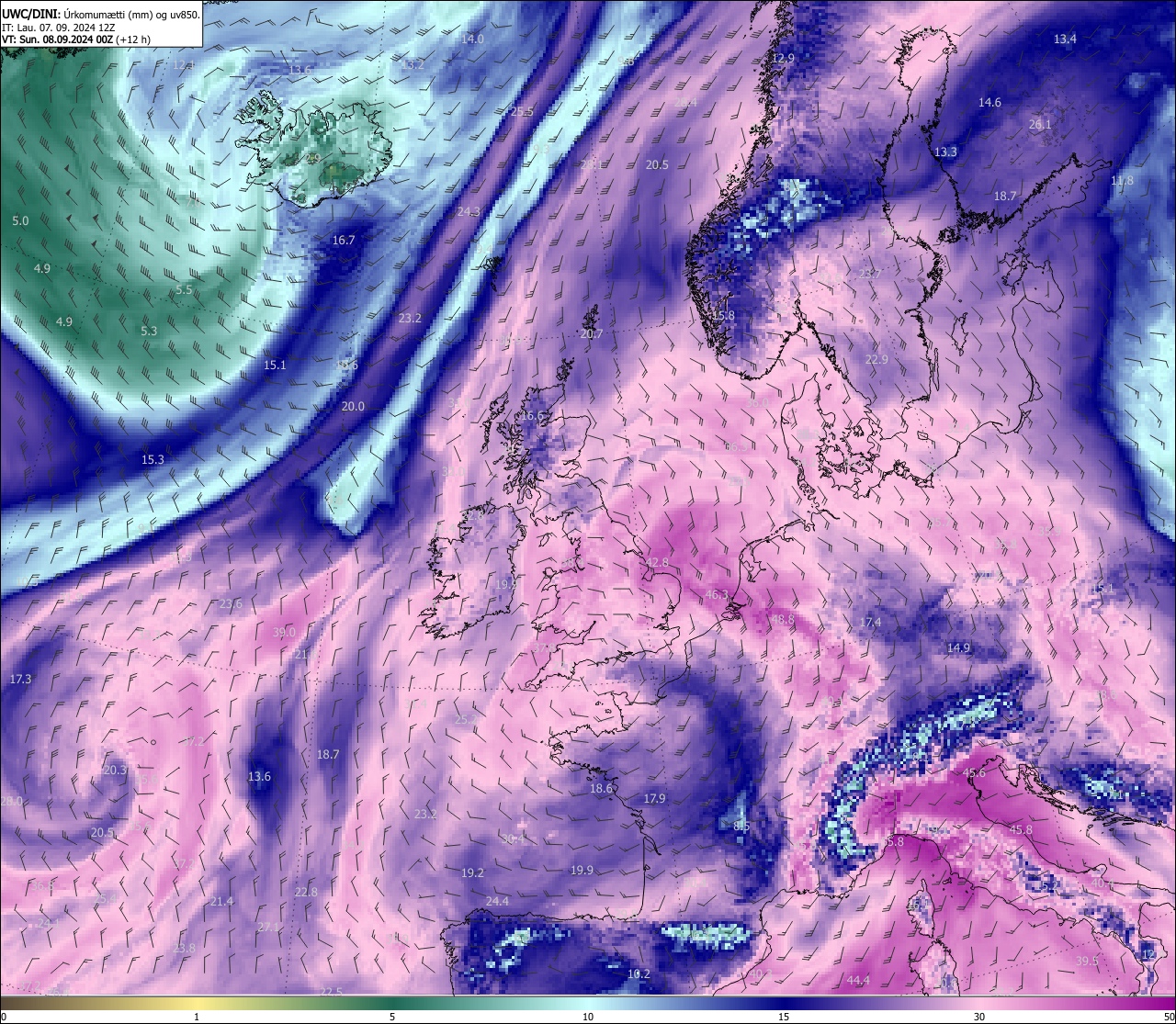Image resolution: width=1176 pixels, height=1024 pixels.
Task: Click the 21.4 value in southwest Atlantic
Action: (x=221, y=902)
